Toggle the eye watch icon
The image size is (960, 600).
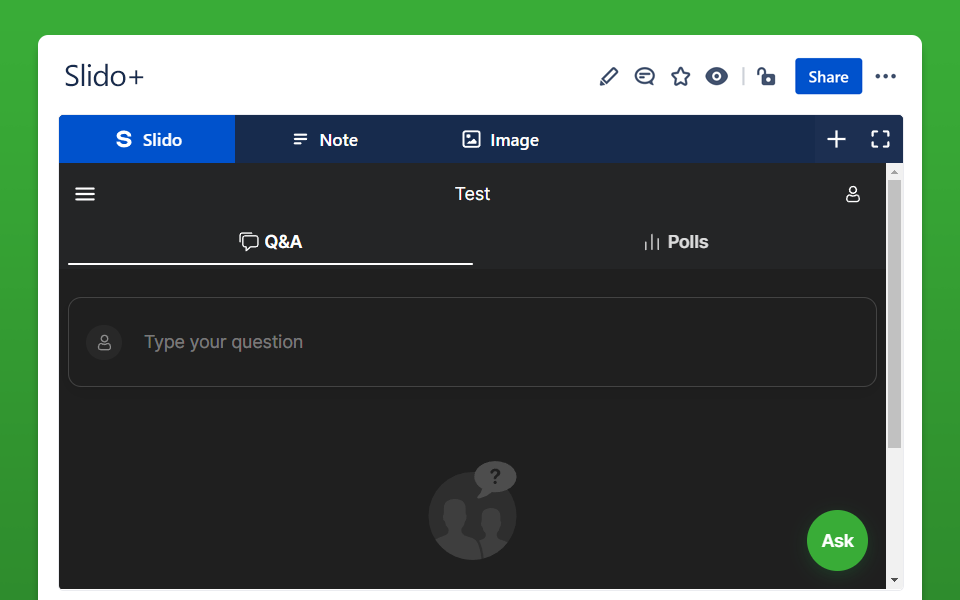coord(716,77)
